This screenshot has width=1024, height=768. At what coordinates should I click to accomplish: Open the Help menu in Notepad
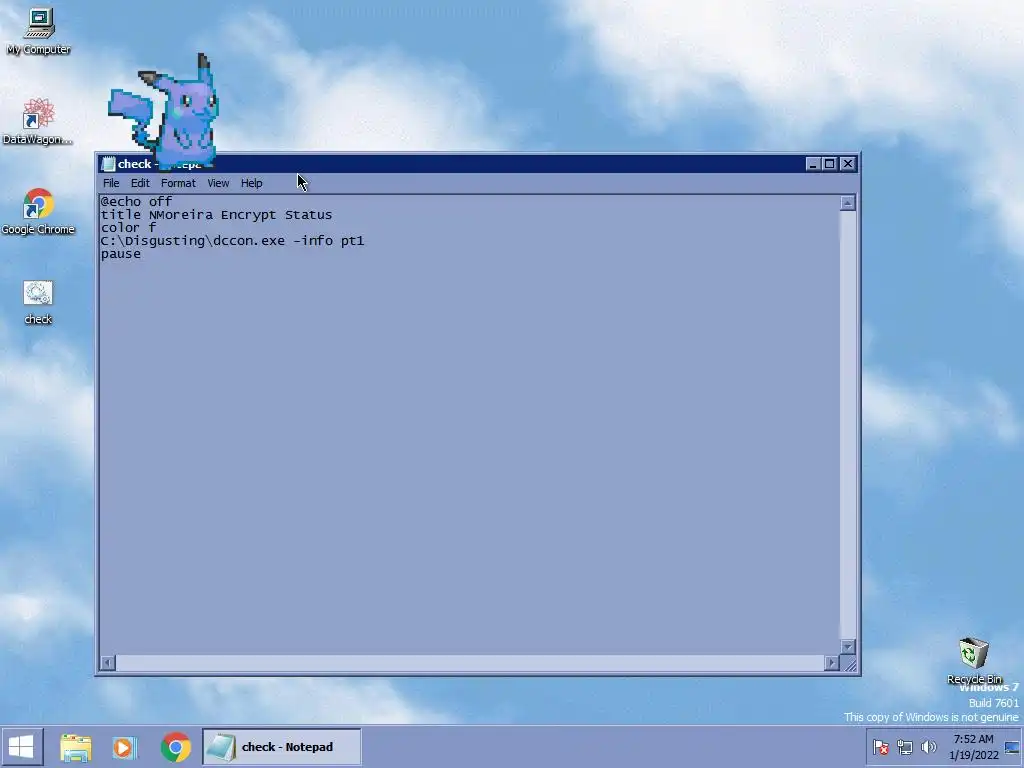click(x=251, y=184)
